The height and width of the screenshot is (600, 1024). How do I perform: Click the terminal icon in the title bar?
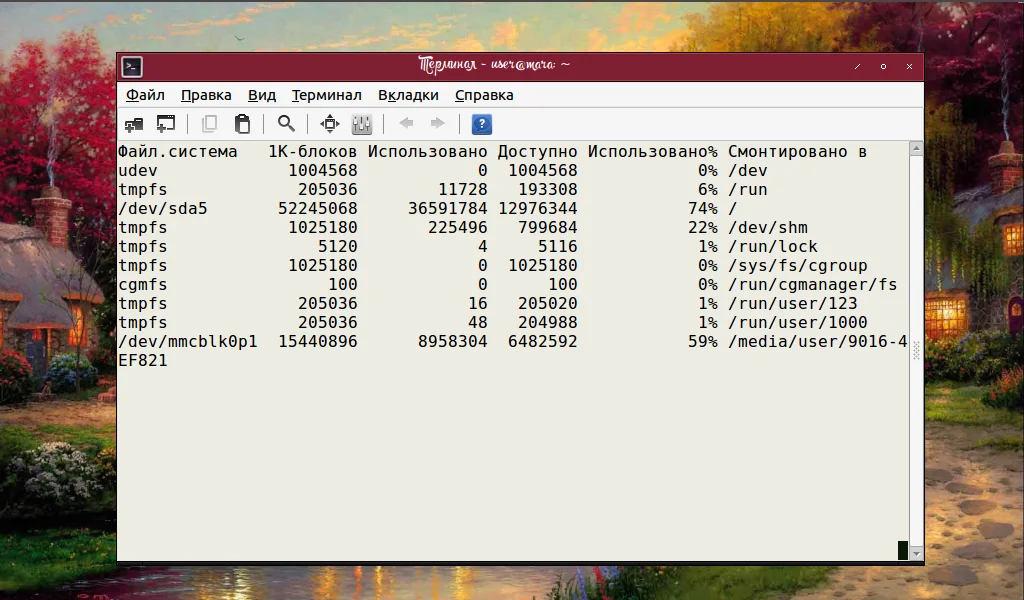[x=132, y=67]
